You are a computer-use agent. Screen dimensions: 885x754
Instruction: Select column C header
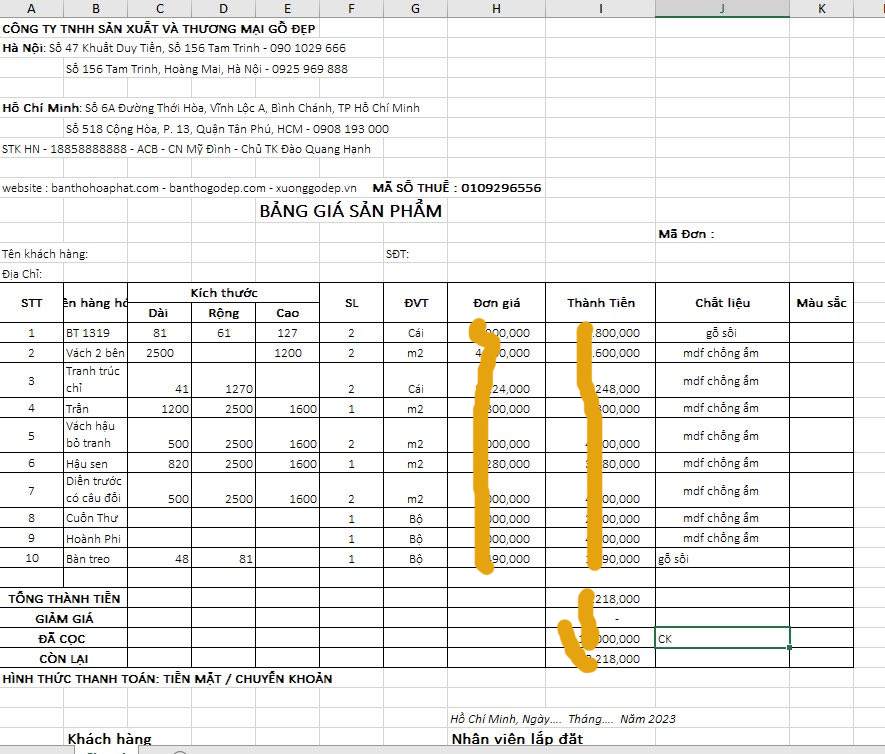(x=160, y=8)
